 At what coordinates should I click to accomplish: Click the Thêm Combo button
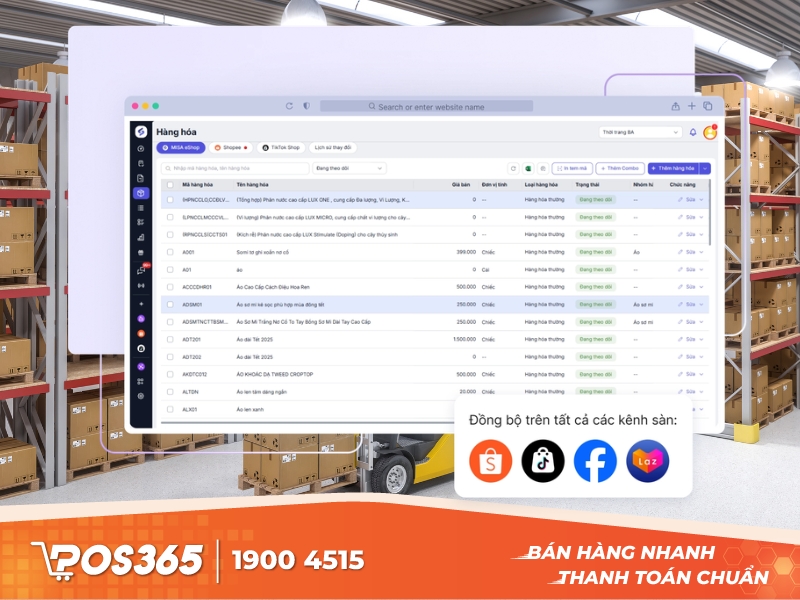(x=620, y=168)
